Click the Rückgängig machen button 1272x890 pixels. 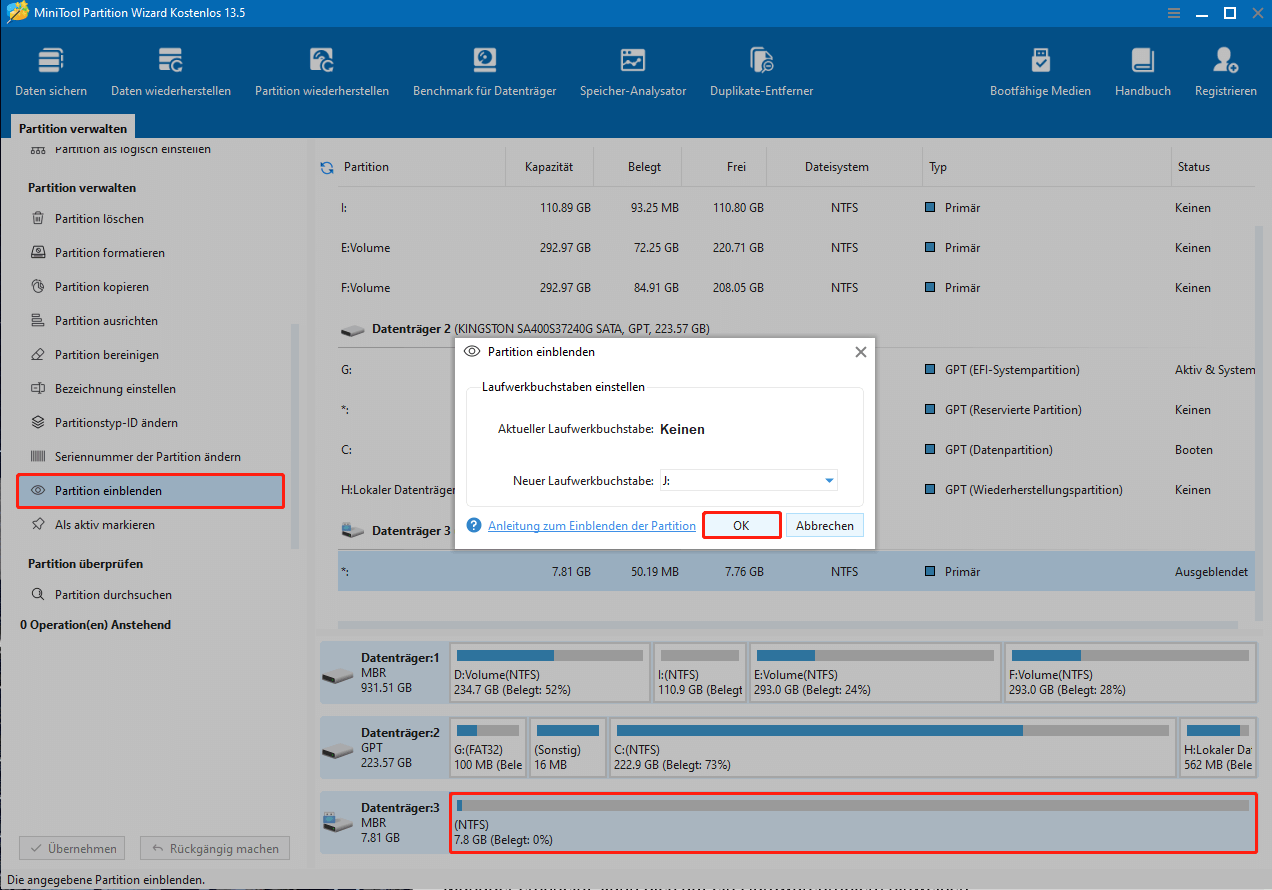(x=214, y=848)
